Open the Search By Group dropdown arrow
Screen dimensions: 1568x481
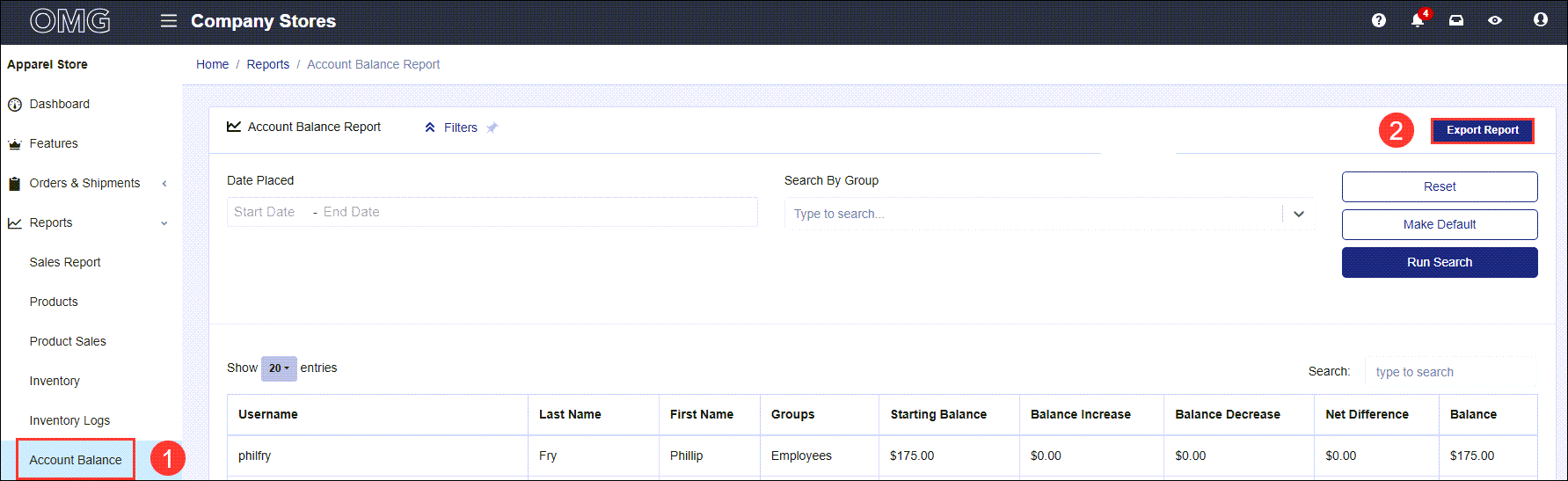1298,214
